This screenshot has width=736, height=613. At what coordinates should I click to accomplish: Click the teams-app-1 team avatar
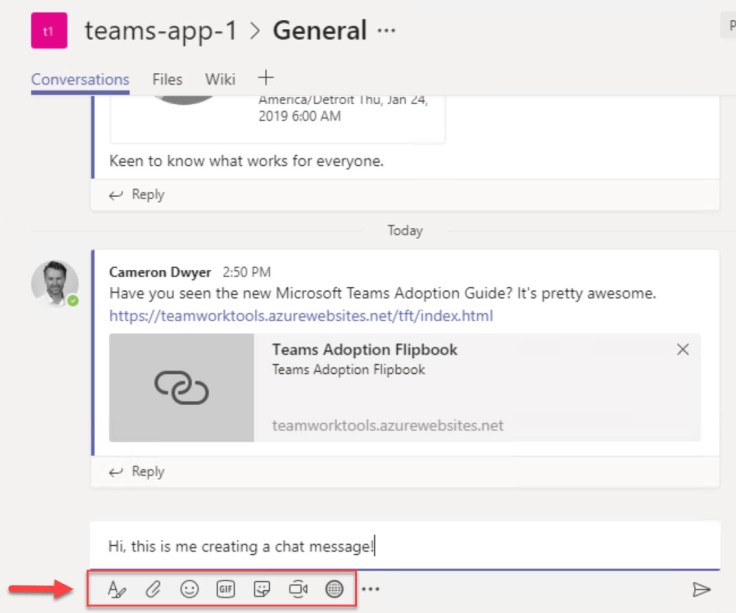pyautogui.click(x=49, y=31)
